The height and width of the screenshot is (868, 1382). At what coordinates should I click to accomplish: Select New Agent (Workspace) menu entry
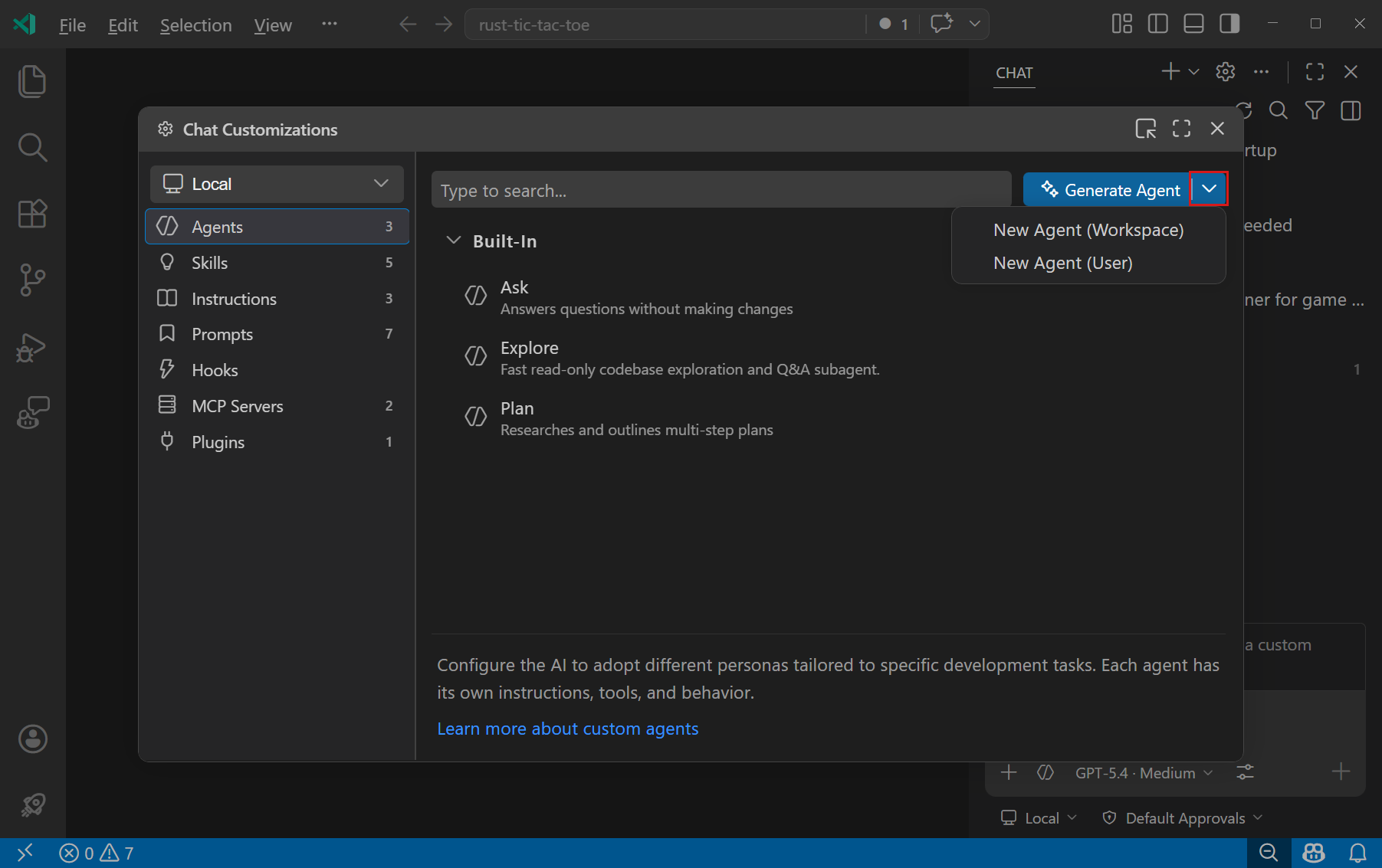coord(1088,229)
